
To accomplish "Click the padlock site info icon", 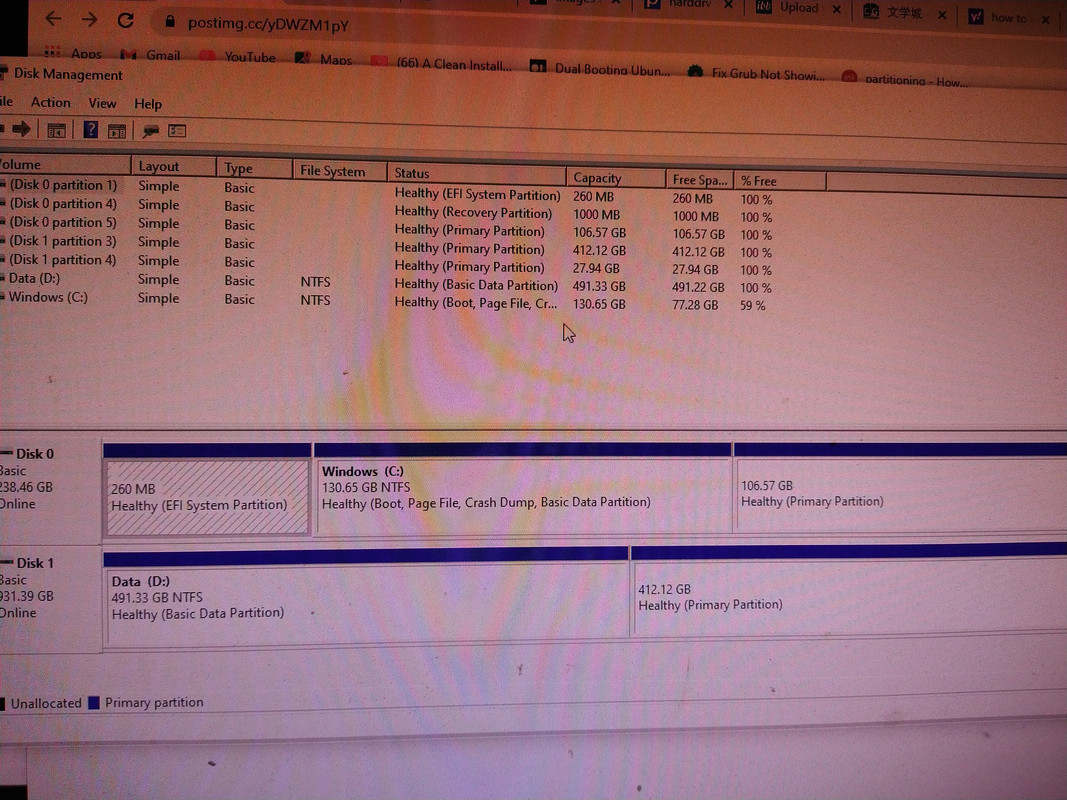I will coord(169,22).
